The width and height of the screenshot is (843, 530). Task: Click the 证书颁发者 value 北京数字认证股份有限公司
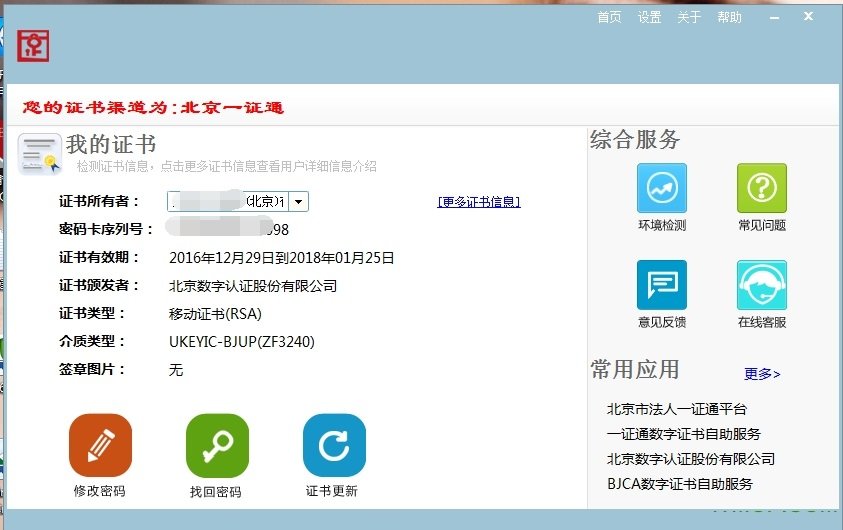pyautogui.click(x=253, y=286)
